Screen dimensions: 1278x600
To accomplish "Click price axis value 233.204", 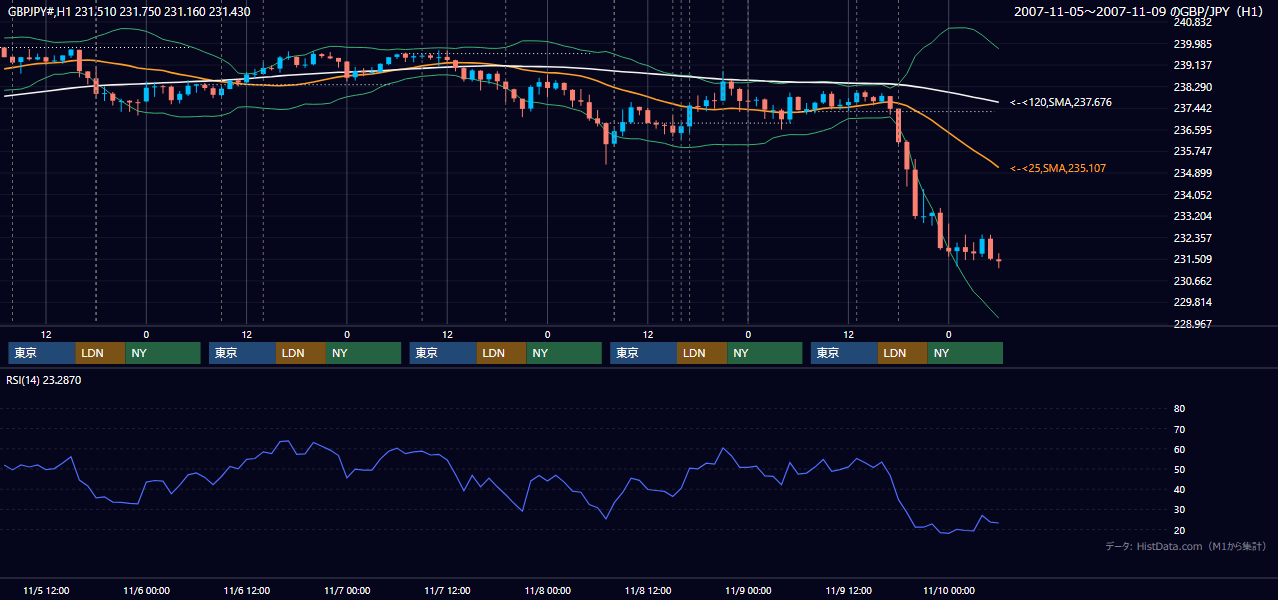I will (x=1192, y=216).
